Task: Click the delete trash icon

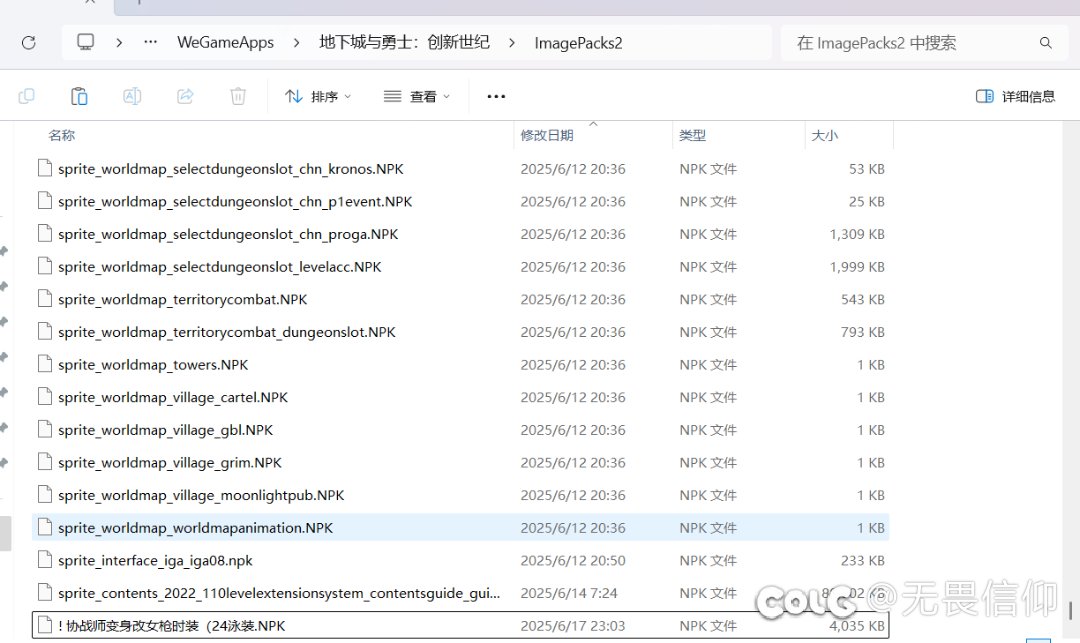Action: 238,96
